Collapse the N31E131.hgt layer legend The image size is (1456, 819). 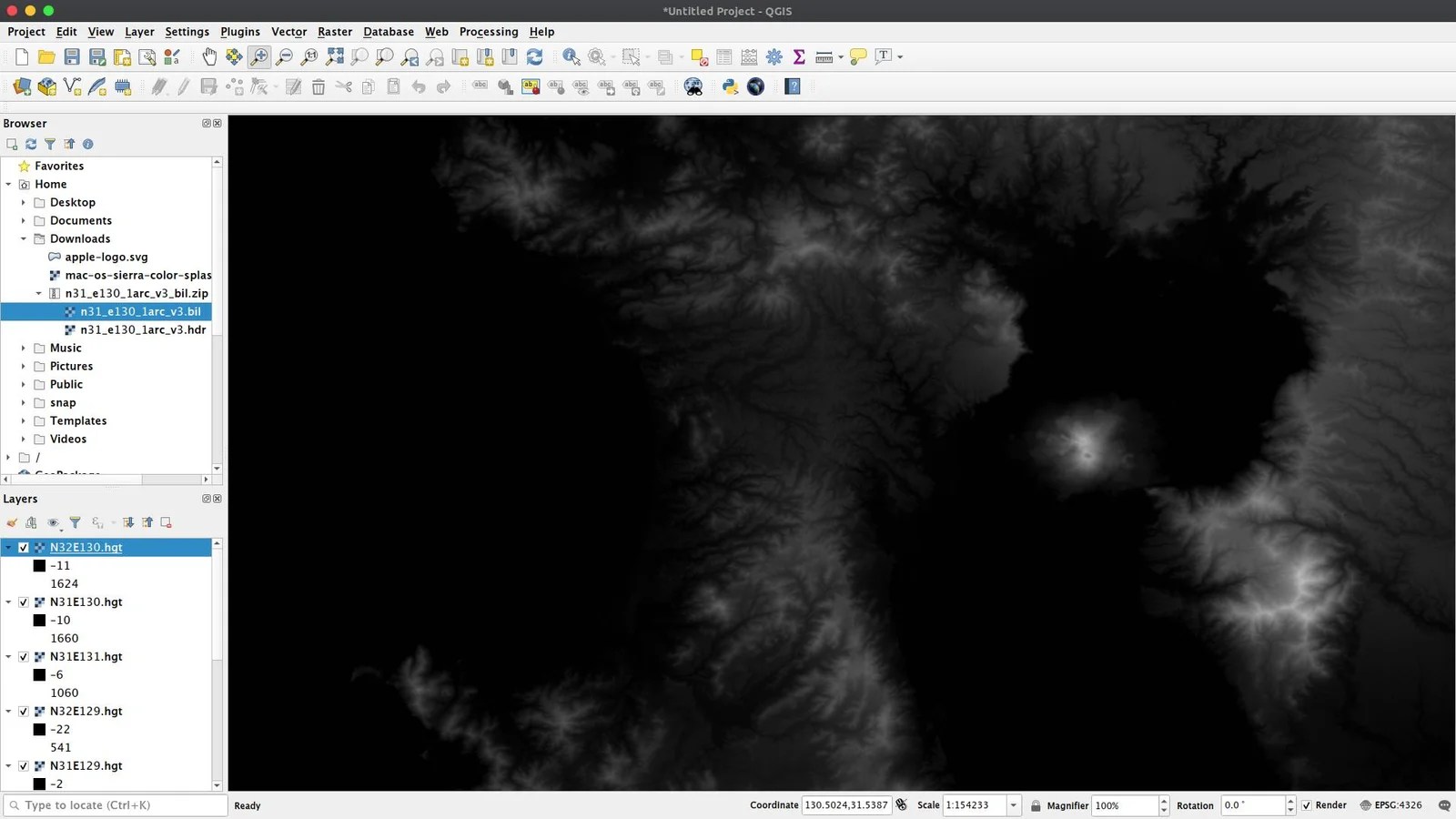coord(9,657)
